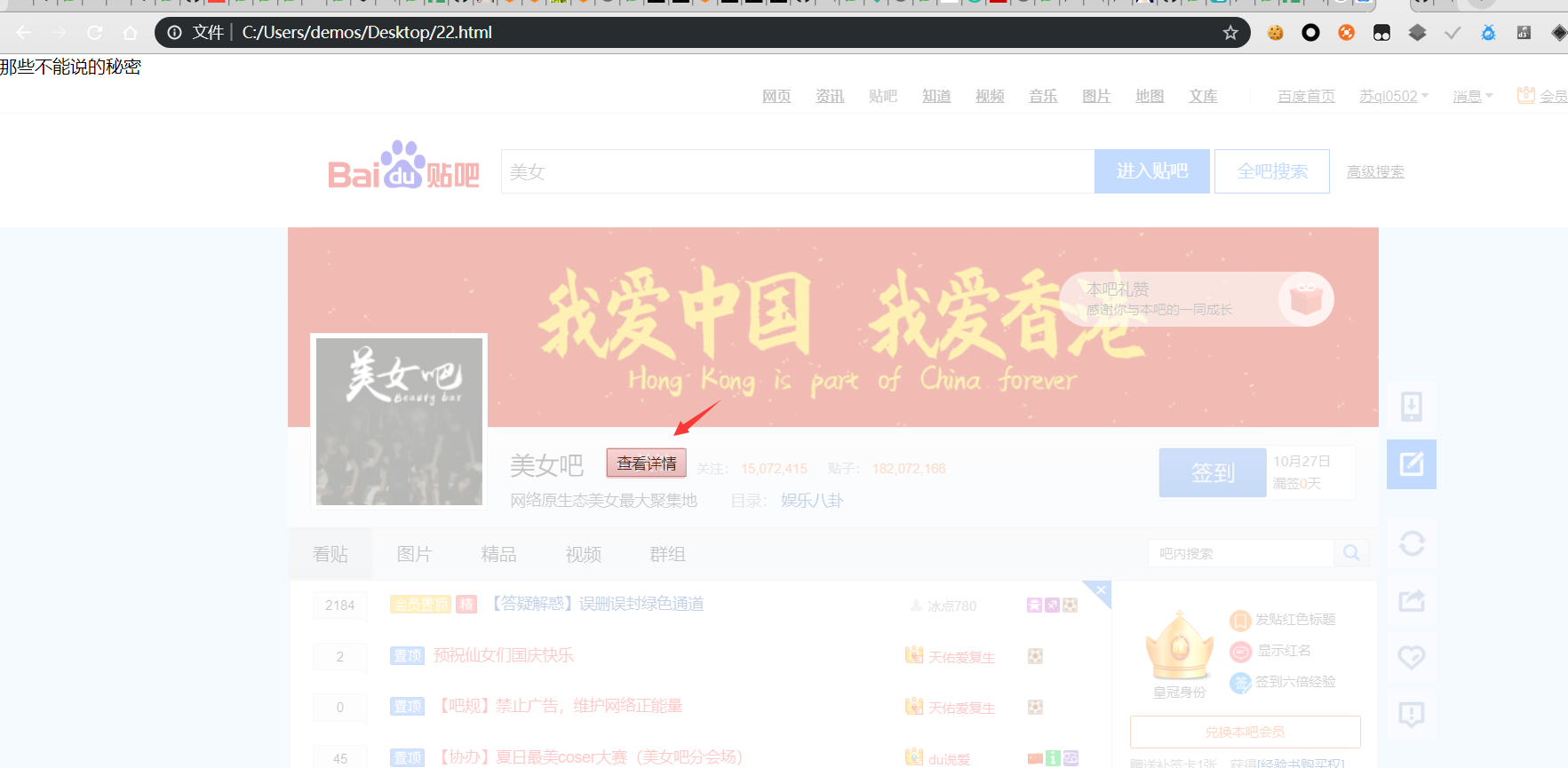Go back with the browser back arrow
The image size is (1568, 768).
23,33
